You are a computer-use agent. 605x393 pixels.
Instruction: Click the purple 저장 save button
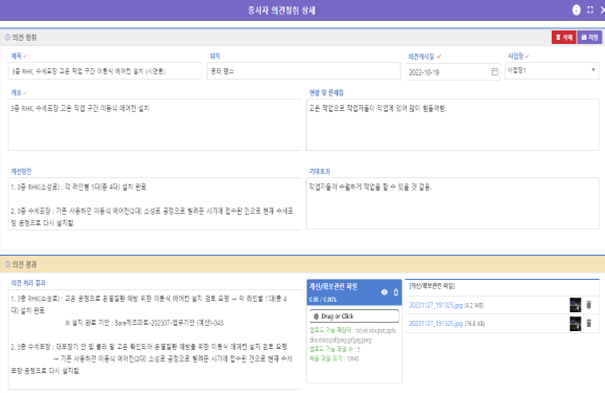[x=590, y=37]
